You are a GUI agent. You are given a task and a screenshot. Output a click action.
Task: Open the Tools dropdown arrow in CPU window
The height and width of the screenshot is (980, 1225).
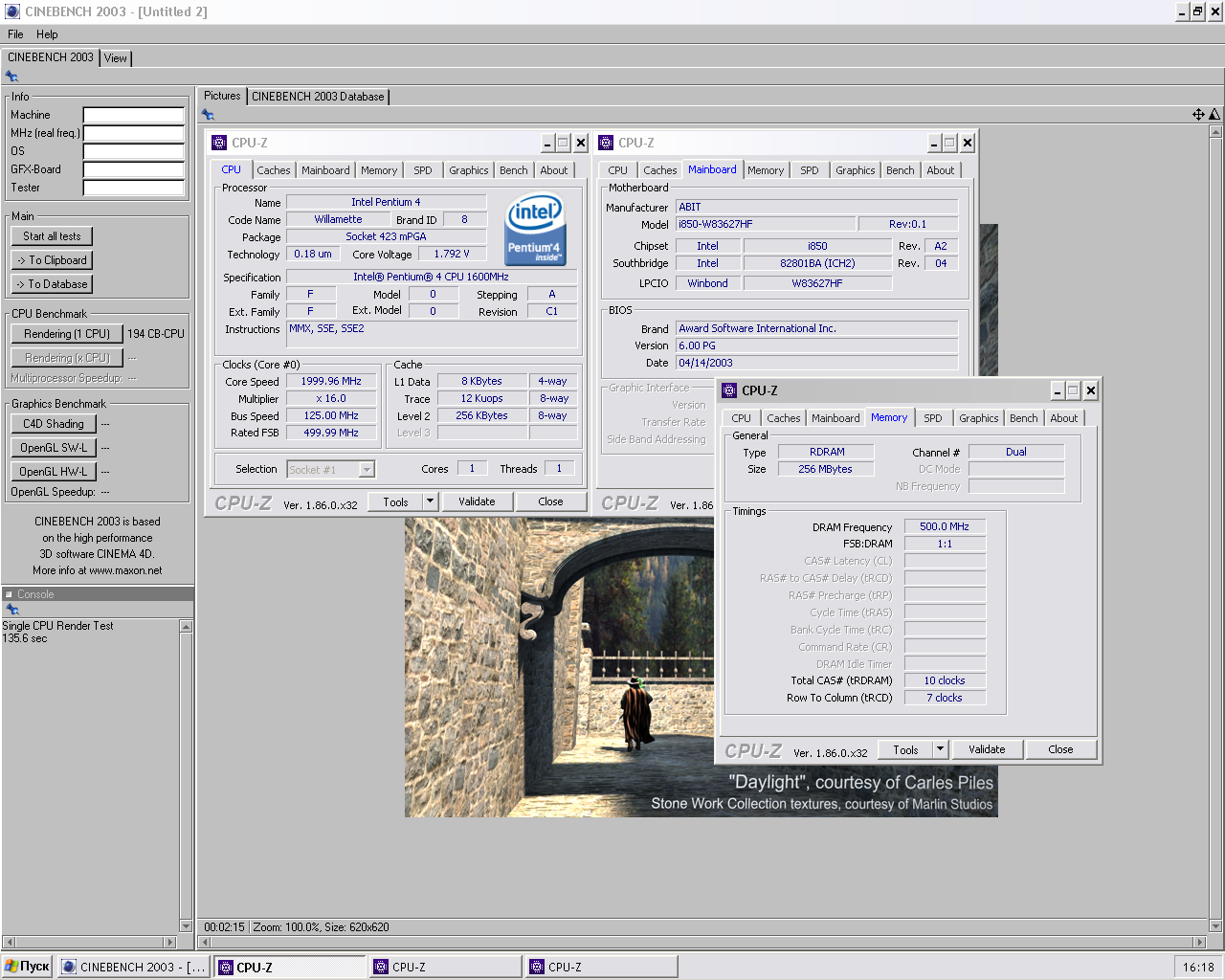click(x=430, y=501)
